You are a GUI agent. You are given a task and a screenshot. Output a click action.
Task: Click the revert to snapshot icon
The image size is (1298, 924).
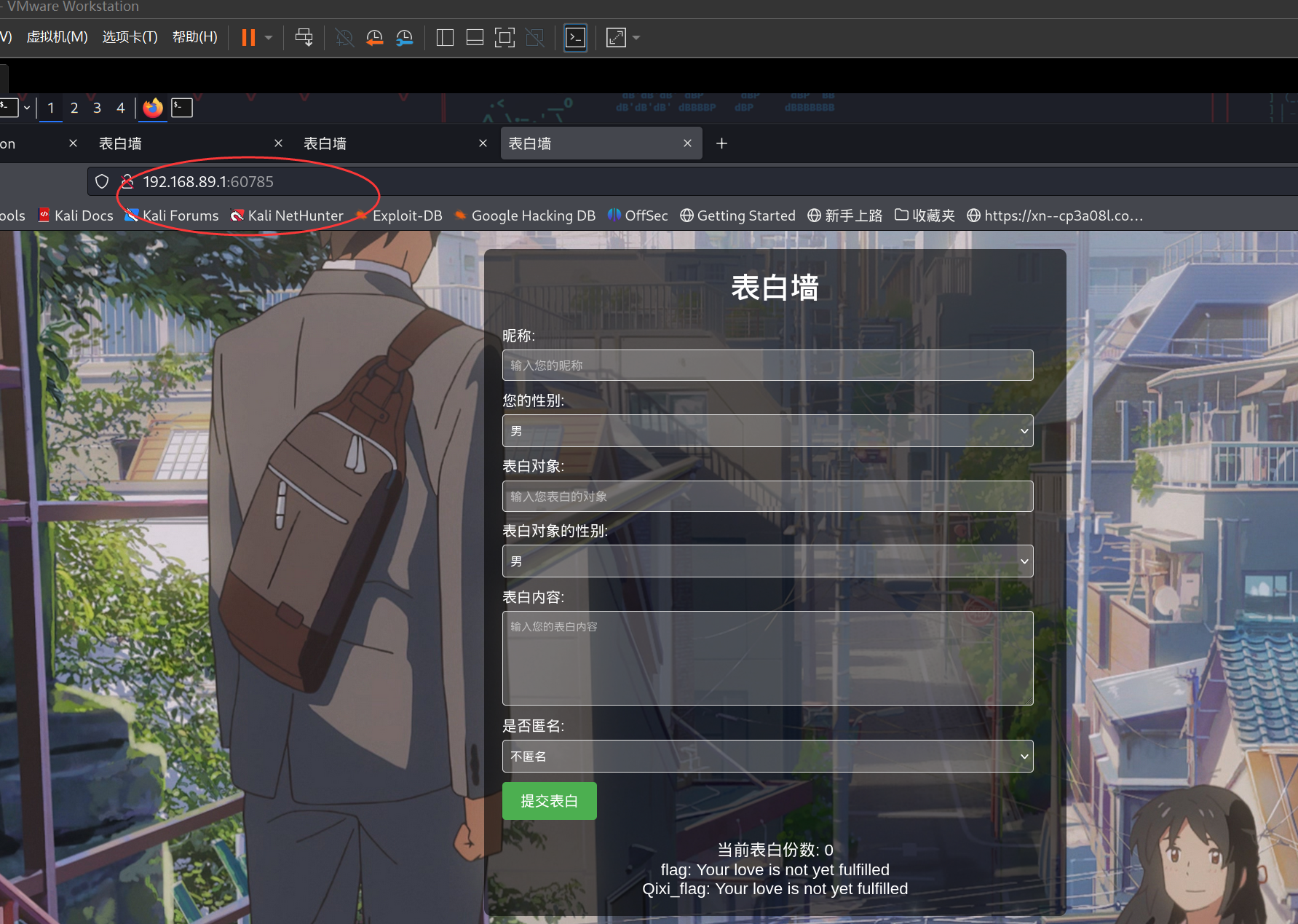click(374, 38)
